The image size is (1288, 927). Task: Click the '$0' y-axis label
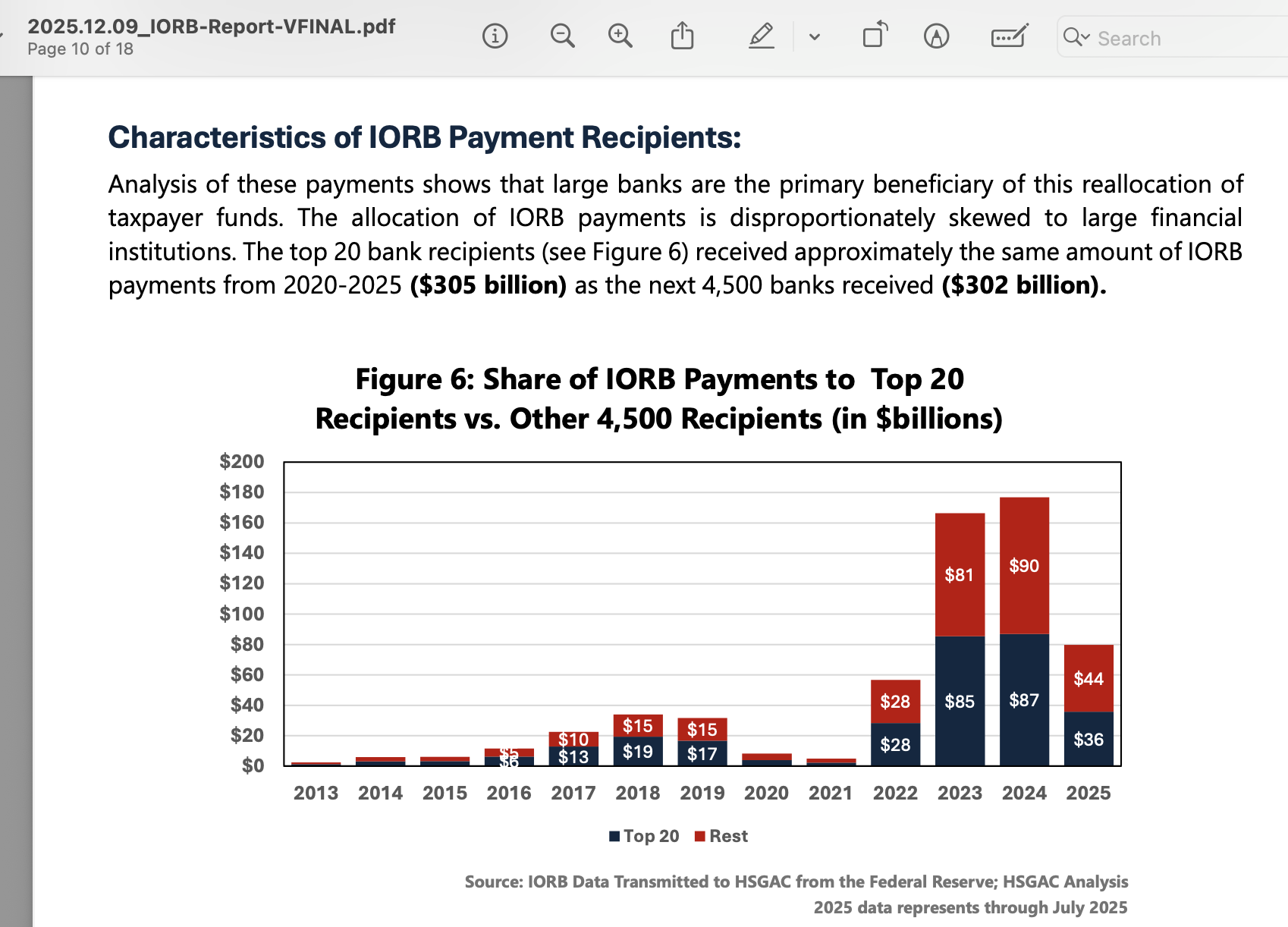coord(253,765)
